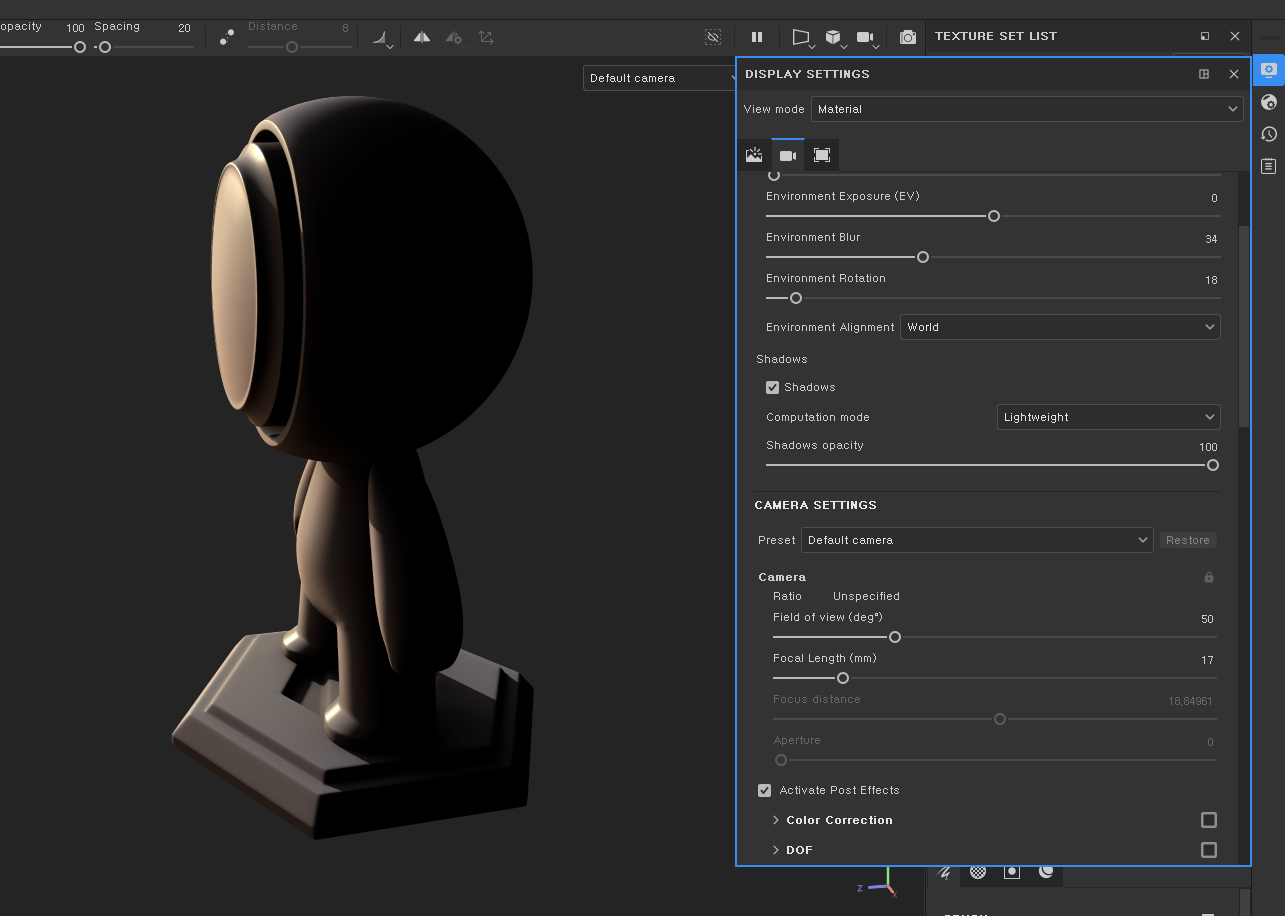The width and height of the screenshot is (1285, 916).
Task: Open the history clock icon in sidebar
Action: pos(1269,134)
